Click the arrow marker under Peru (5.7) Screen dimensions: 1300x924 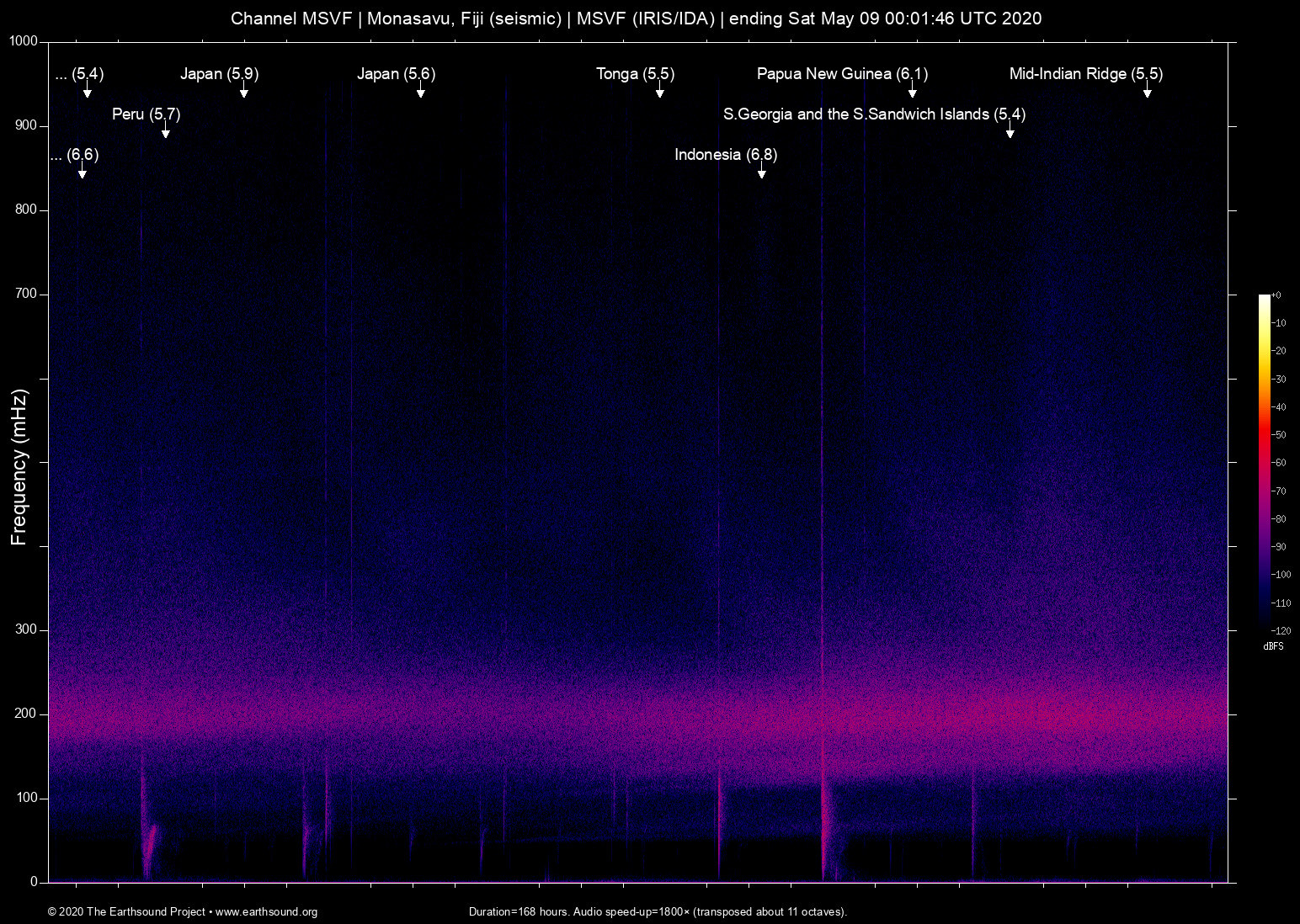coord(166,133)
